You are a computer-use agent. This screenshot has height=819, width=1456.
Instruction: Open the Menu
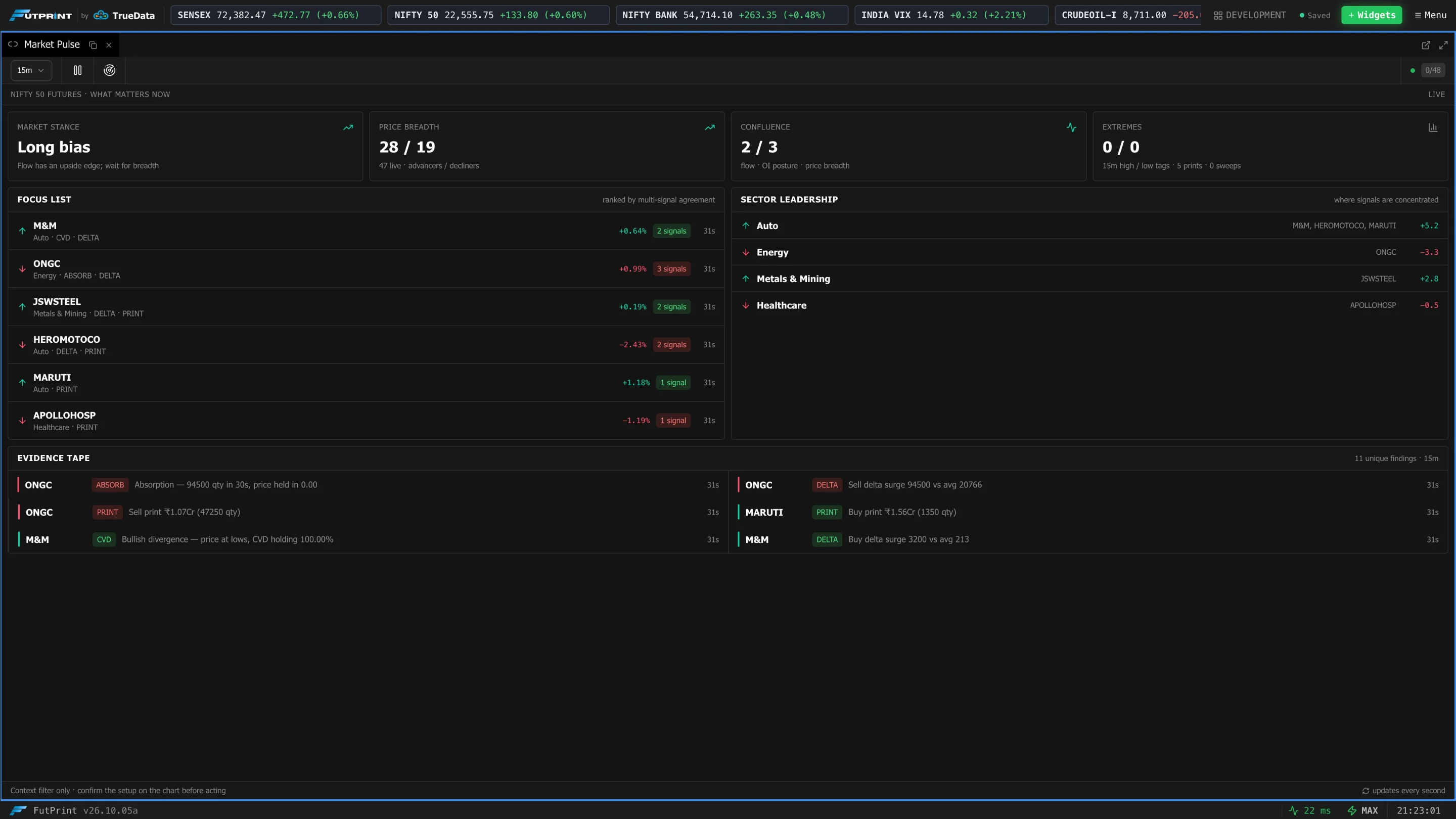click(1431, 15)
